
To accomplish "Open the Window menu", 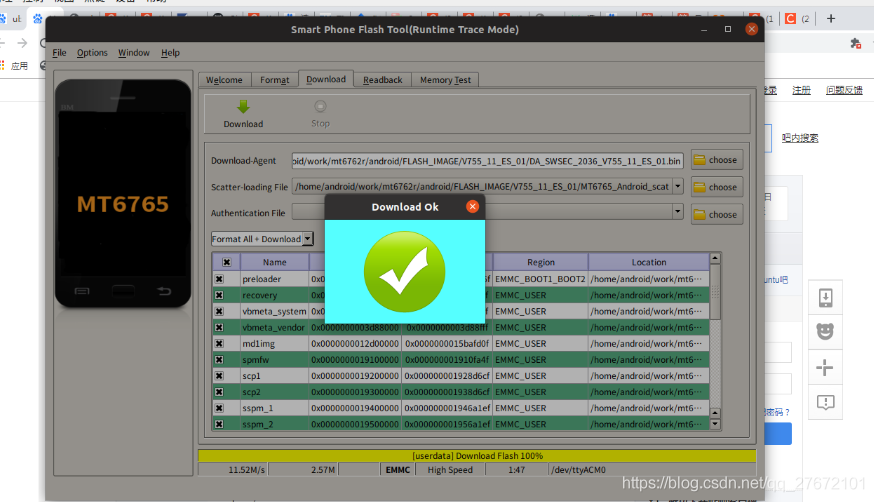I will (134, 52).
